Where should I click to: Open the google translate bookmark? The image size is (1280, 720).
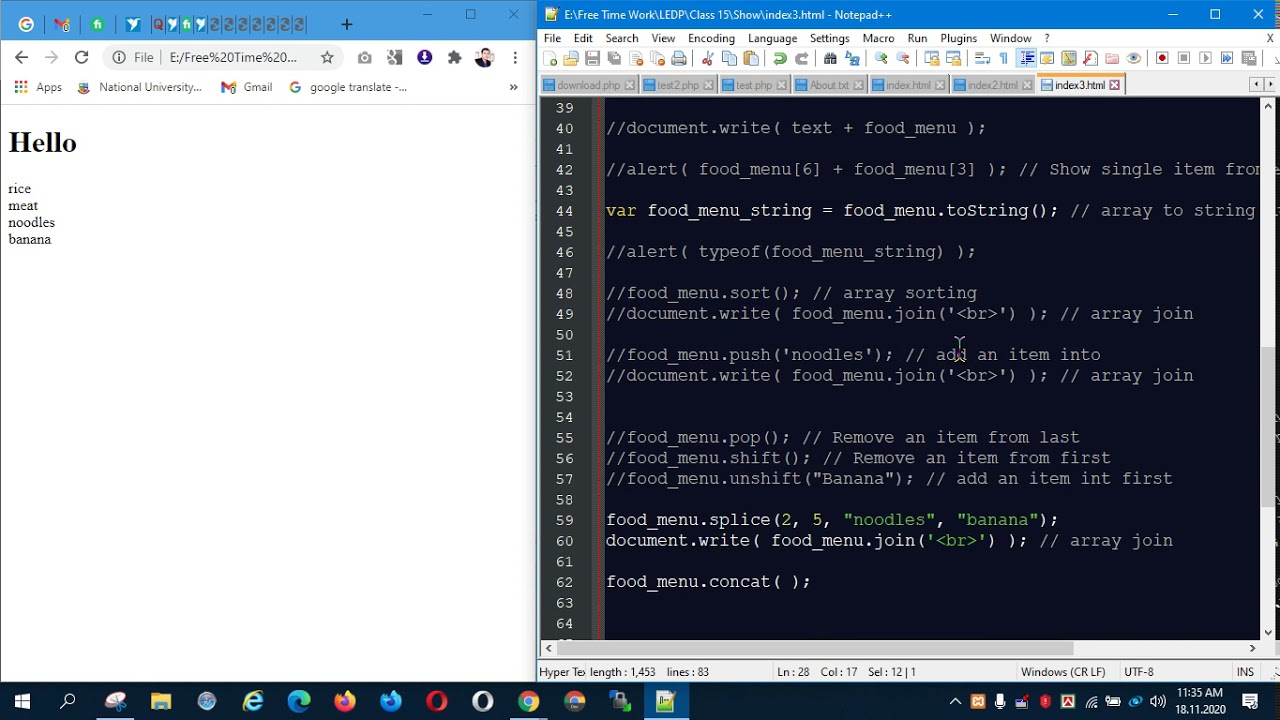[348, 87]
